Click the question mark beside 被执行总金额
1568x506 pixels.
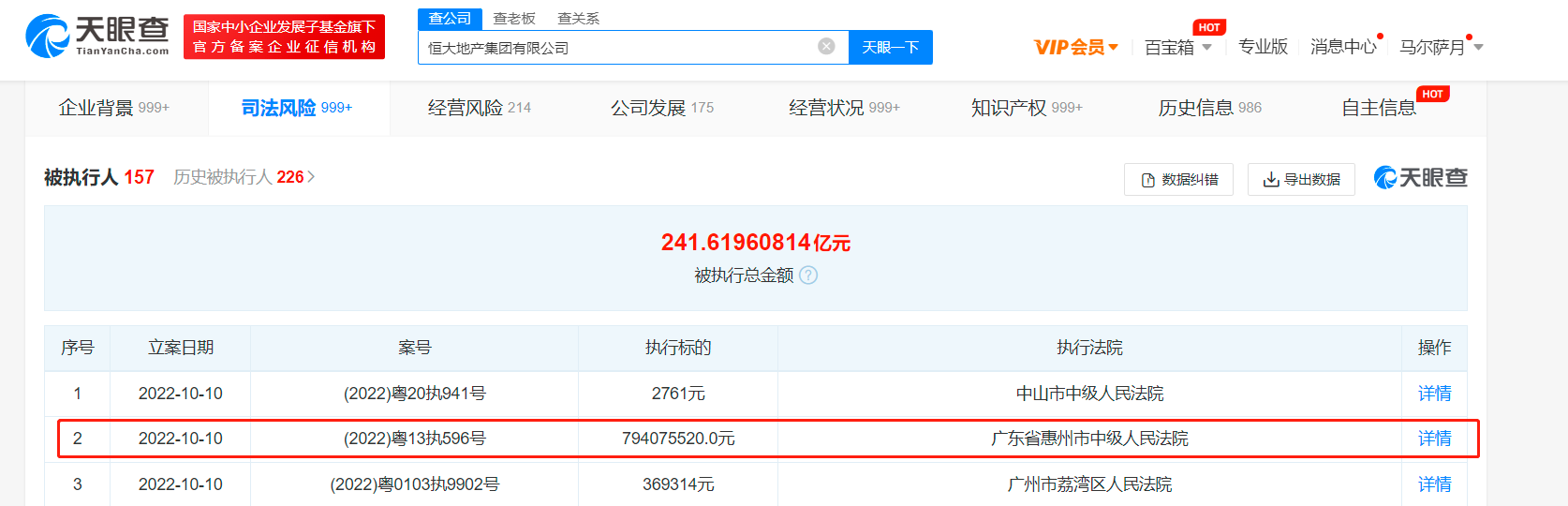(x=808, y=275)
